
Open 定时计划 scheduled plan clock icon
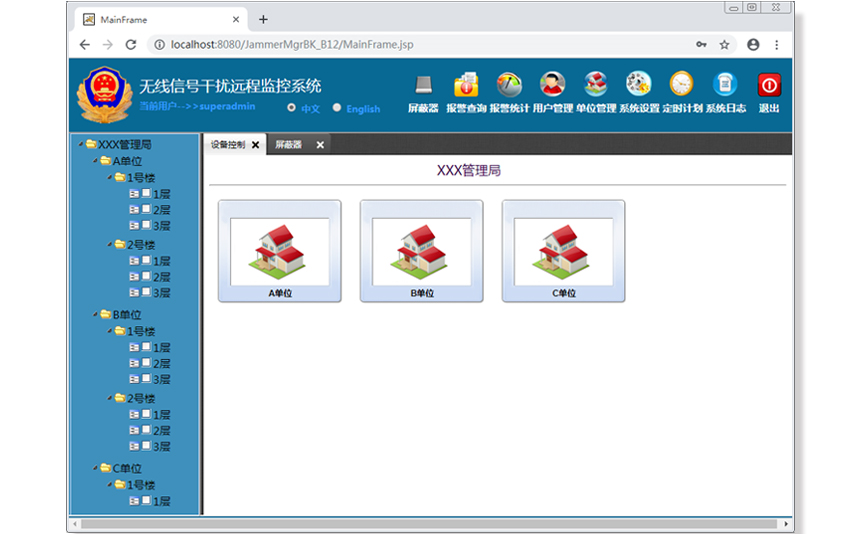point(682,84)
